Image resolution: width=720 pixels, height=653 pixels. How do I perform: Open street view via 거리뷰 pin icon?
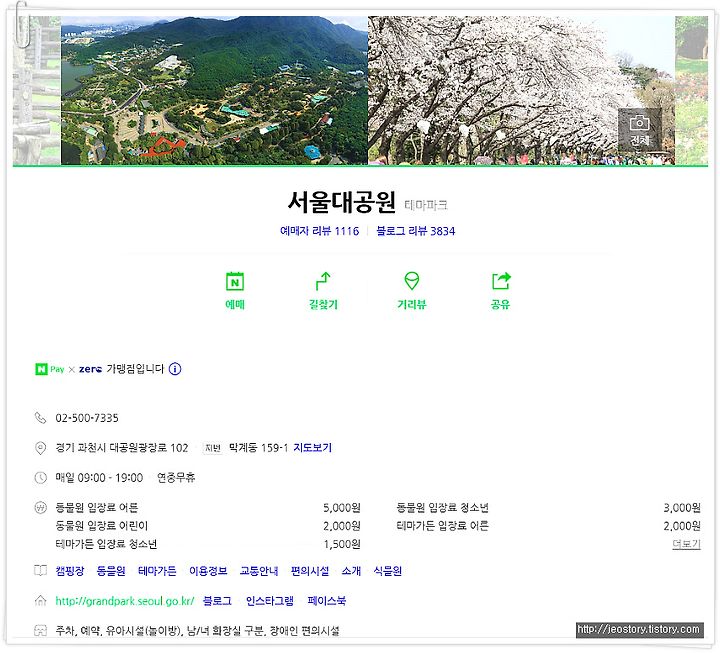411,281
